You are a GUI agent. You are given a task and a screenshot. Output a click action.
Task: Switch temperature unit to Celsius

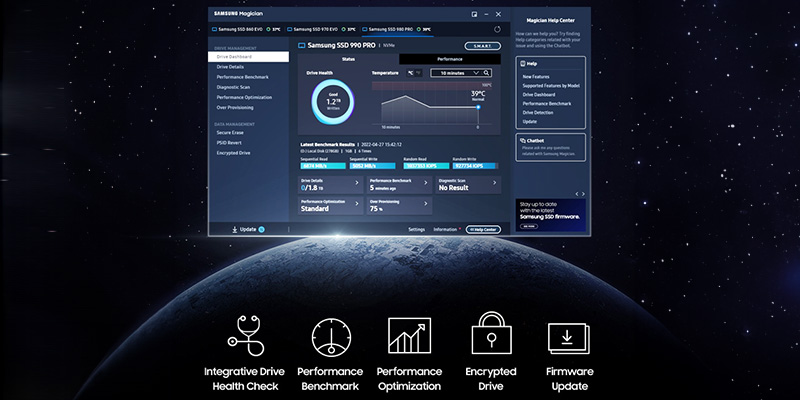click(410, 73)
